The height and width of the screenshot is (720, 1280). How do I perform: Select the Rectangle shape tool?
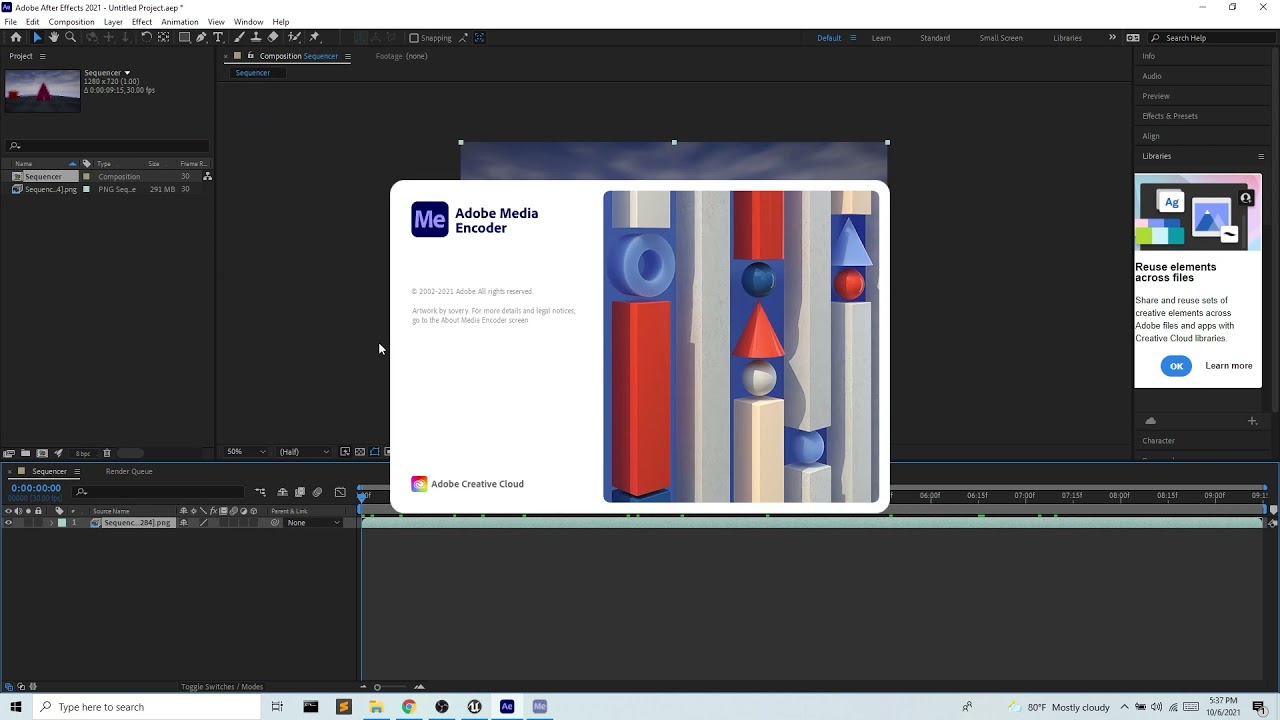click(x=185, y=37)
